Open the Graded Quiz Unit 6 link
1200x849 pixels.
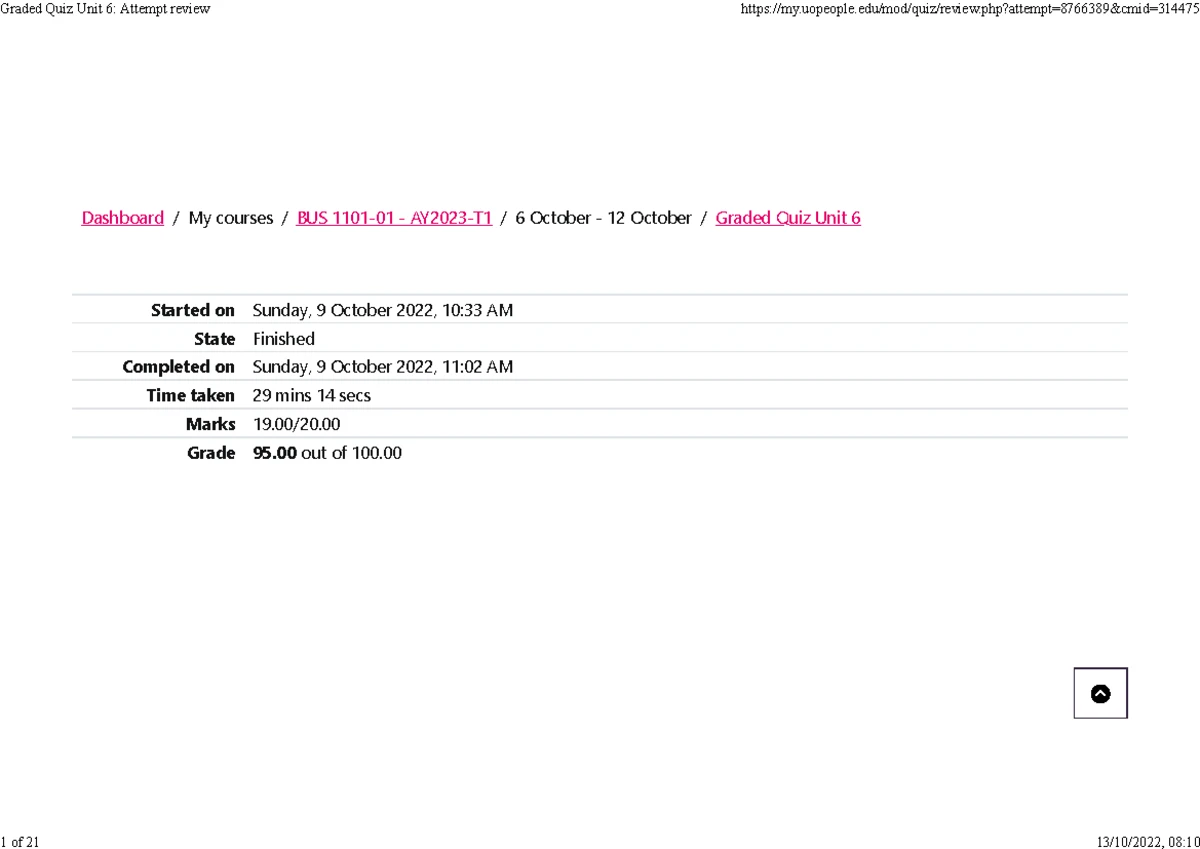pyautogui.click(x=788, y=218)
